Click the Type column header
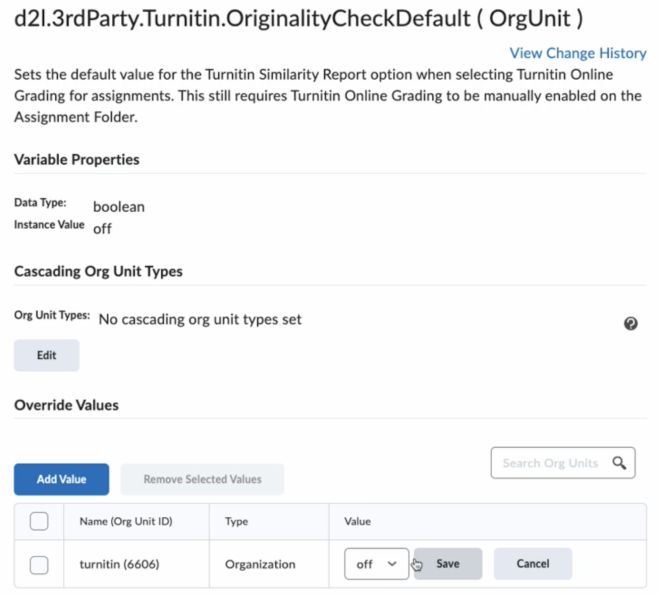This screenshot has width=658, height=595. (x=236, y=522)
